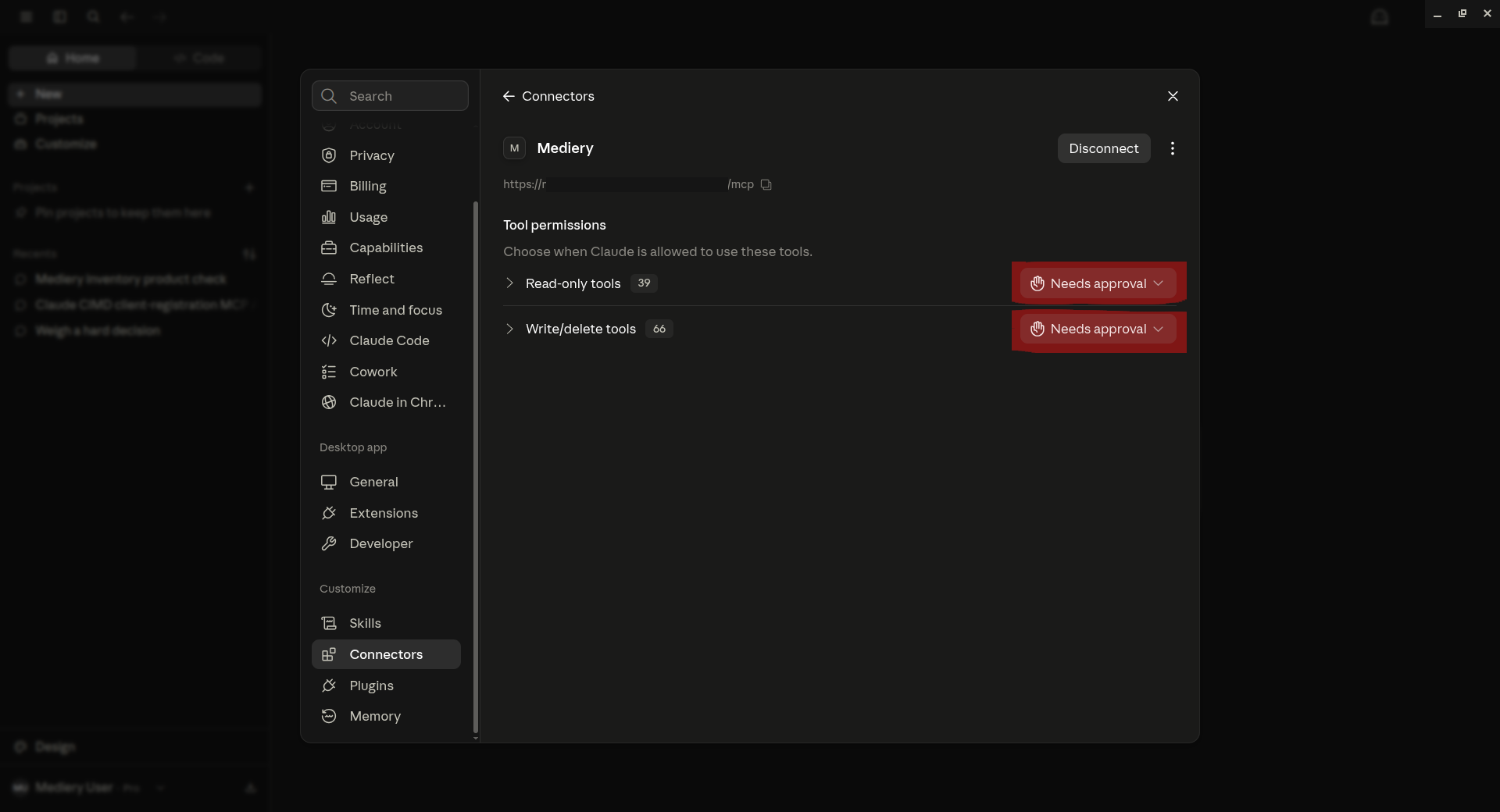Go back using Connectors arrow
The height and width of the screenshot is (812, 1500).
[509, 96]
